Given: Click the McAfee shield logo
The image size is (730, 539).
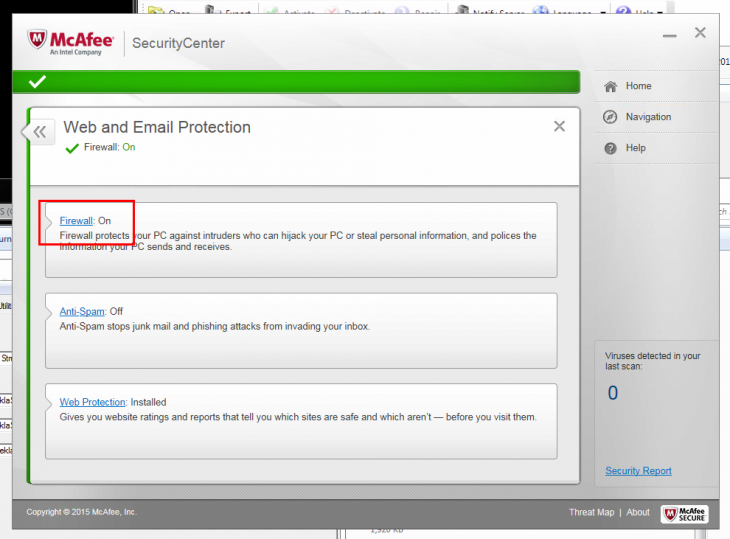Looking at the screenshot, I should point(37,40).
